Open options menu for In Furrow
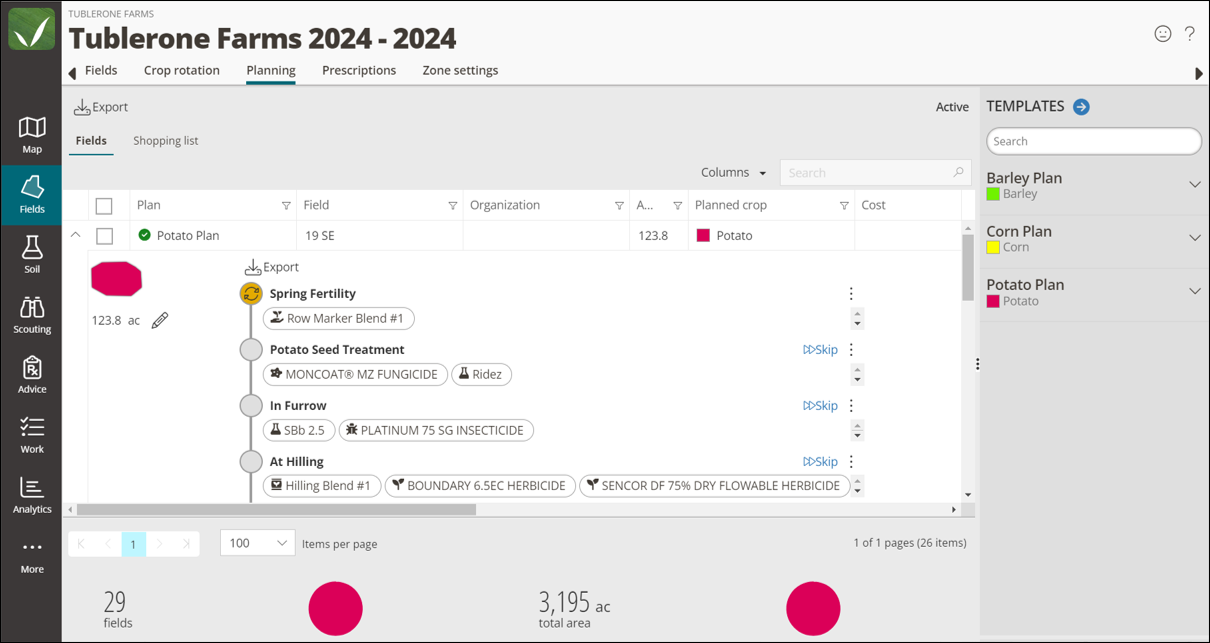Image resolution: width=1210 pixels, height=643 pixels. (x=851, y=405)
